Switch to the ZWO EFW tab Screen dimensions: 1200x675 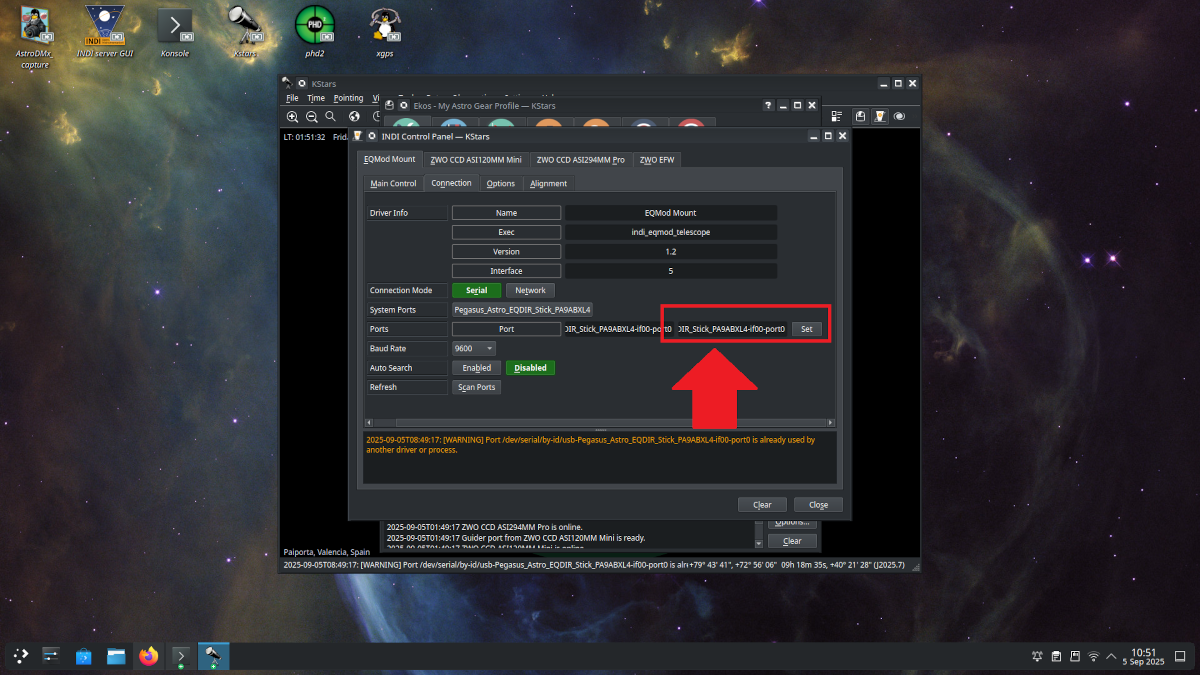(x=657, y=159)
